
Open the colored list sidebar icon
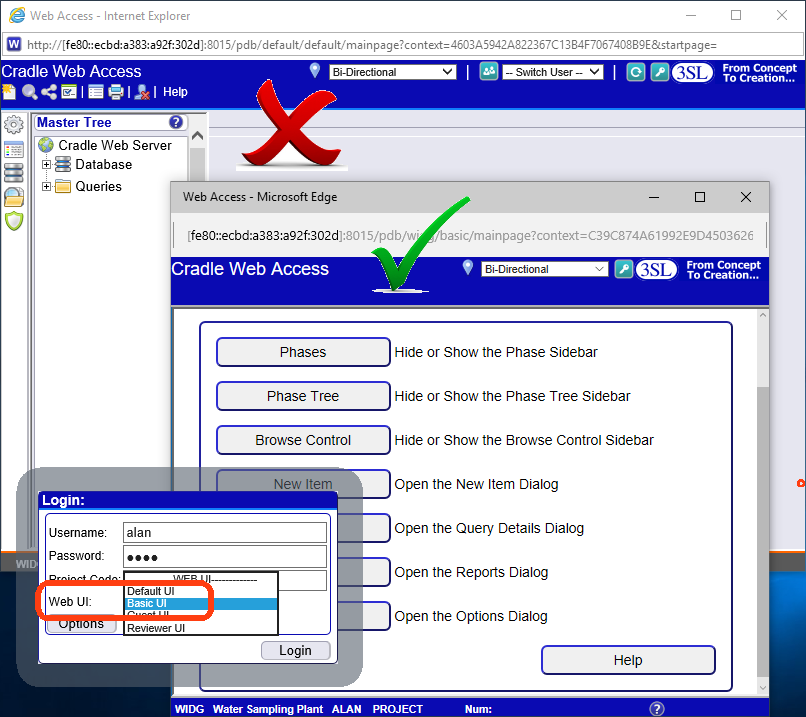click(13, 150)
